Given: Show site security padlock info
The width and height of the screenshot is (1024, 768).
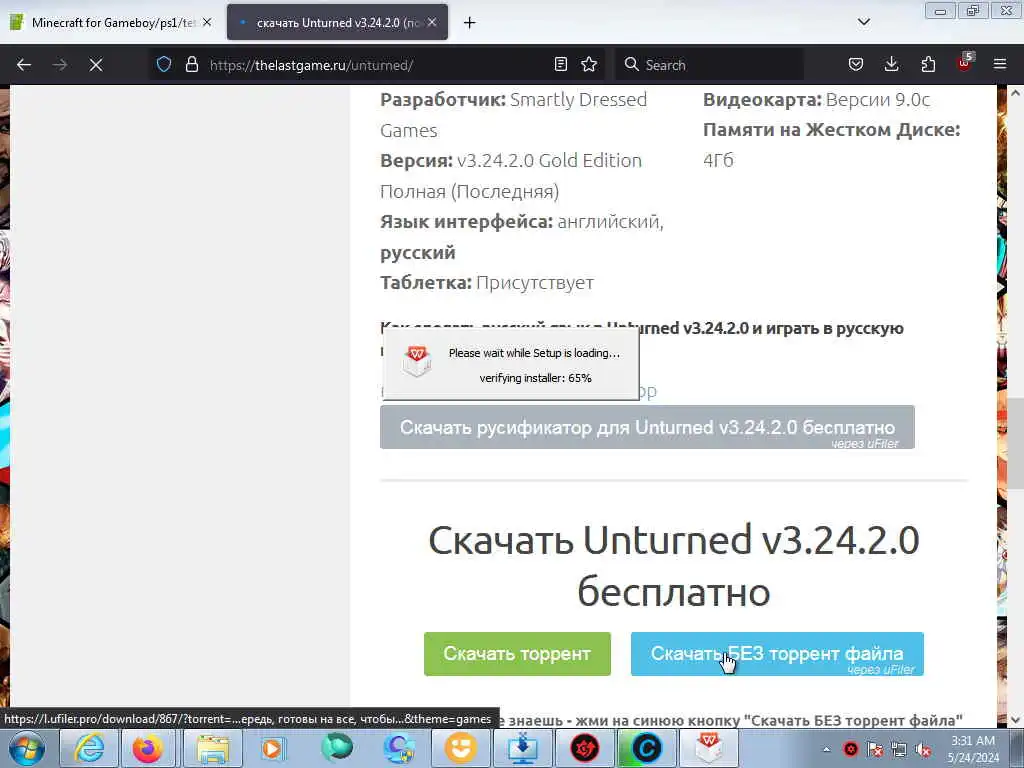Looking at the screenshot, I should point(191,64).
